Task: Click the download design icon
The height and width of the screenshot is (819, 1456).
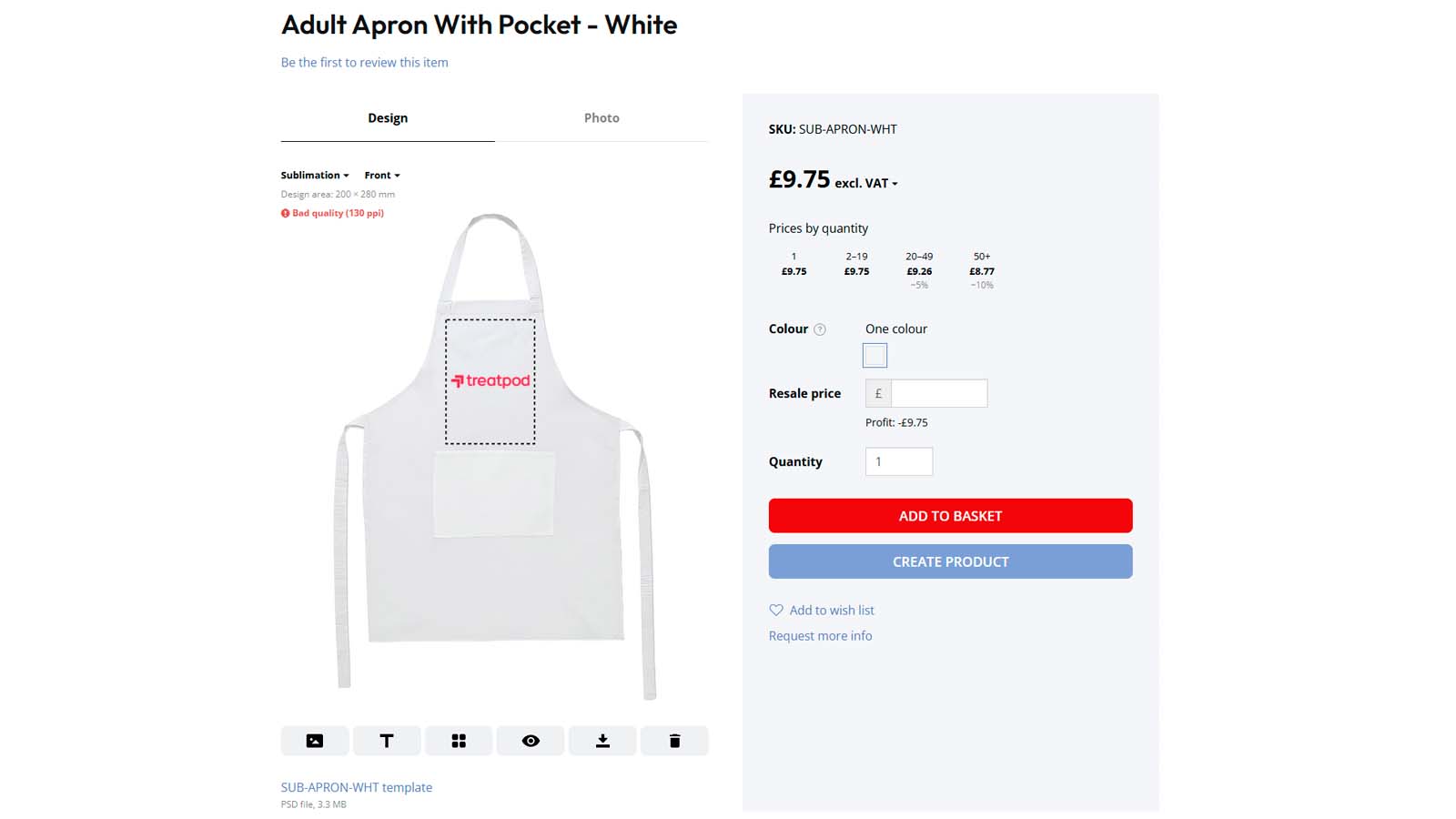Action: 602,741
